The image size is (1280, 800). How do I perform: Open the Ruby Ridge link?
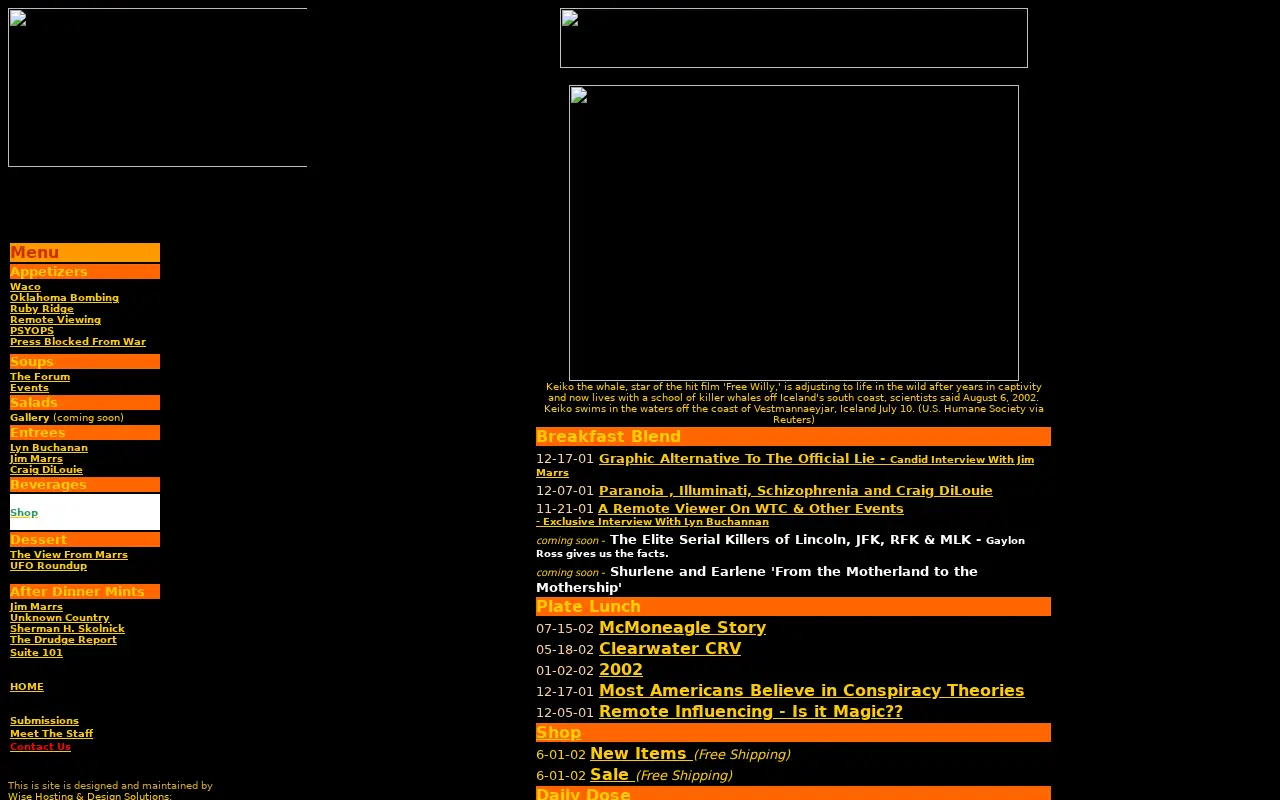[42, 309]
